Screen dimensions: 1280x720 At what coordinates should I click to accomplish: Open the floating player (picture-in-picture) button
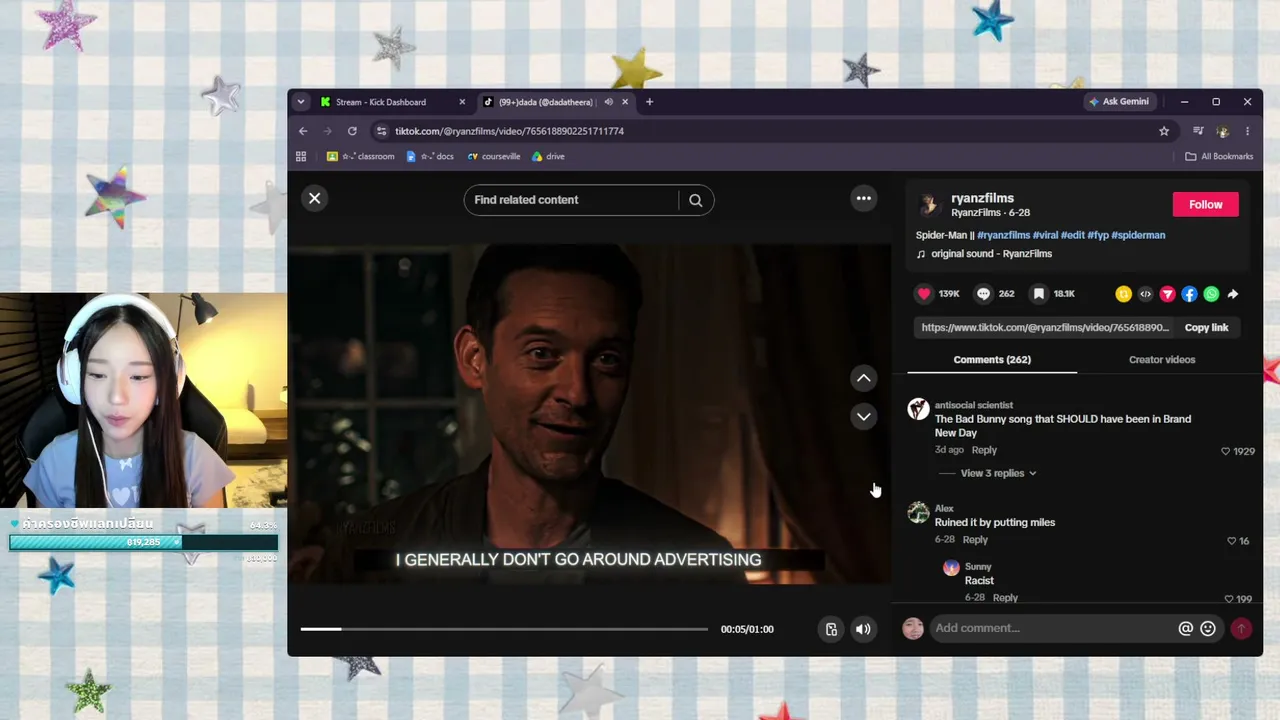pos(831,629)
